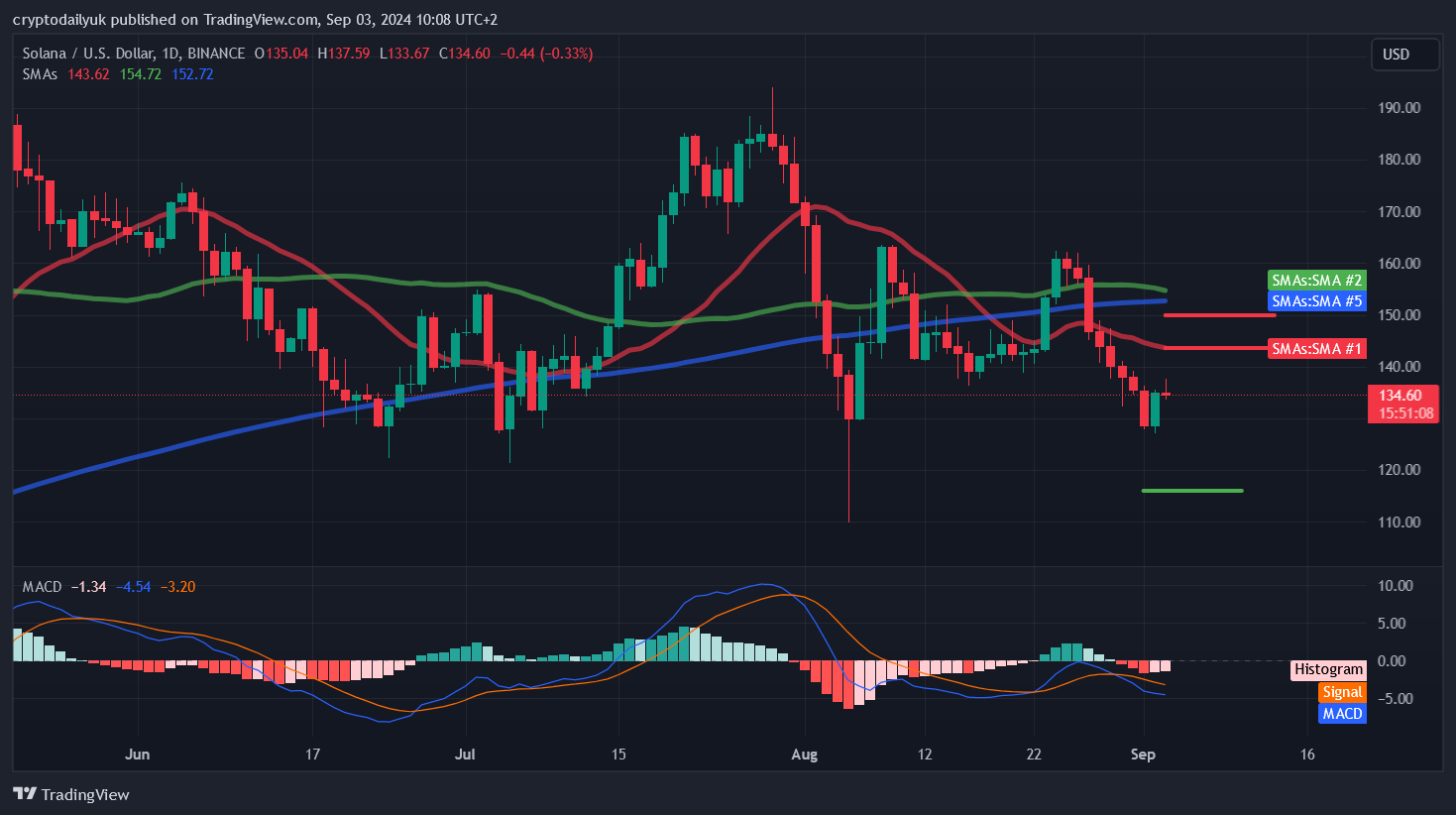Image resolution: width=1456 pixels, height=815 pixels.
Task: Click the 16 date on time axis
Action: point(1307,755)
